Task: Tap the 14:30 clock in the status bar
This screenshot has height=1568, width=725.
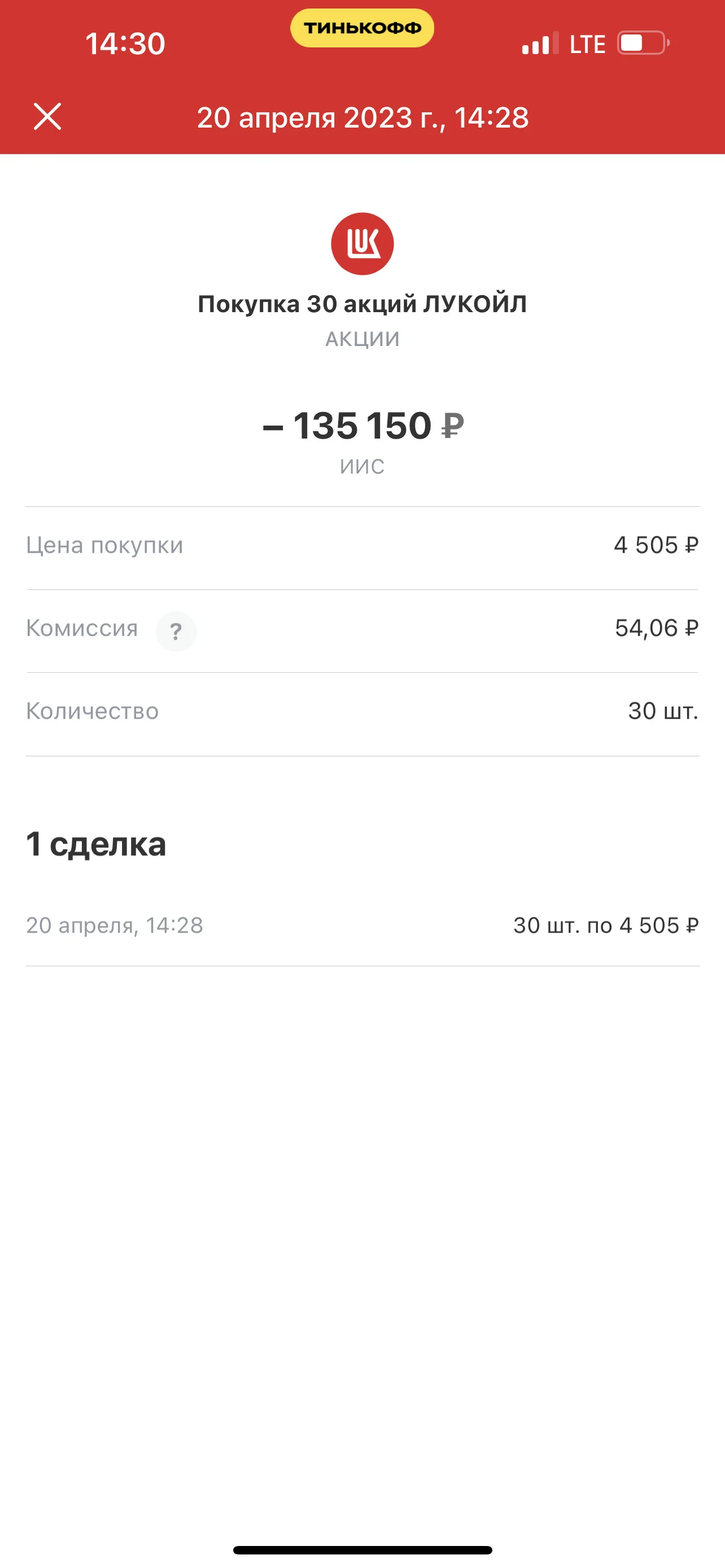Action: click(125, 44)
